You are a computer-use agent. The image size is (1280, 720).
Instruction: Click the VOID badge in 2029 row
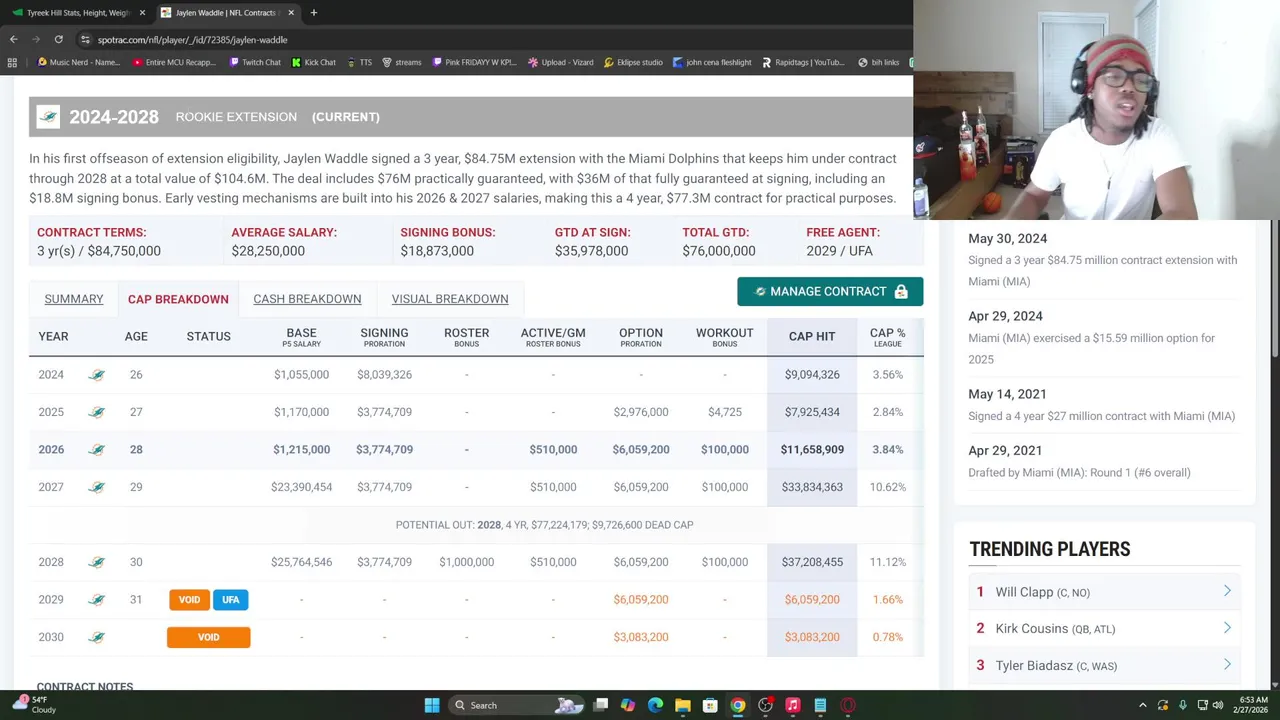[x=189, y=599]
